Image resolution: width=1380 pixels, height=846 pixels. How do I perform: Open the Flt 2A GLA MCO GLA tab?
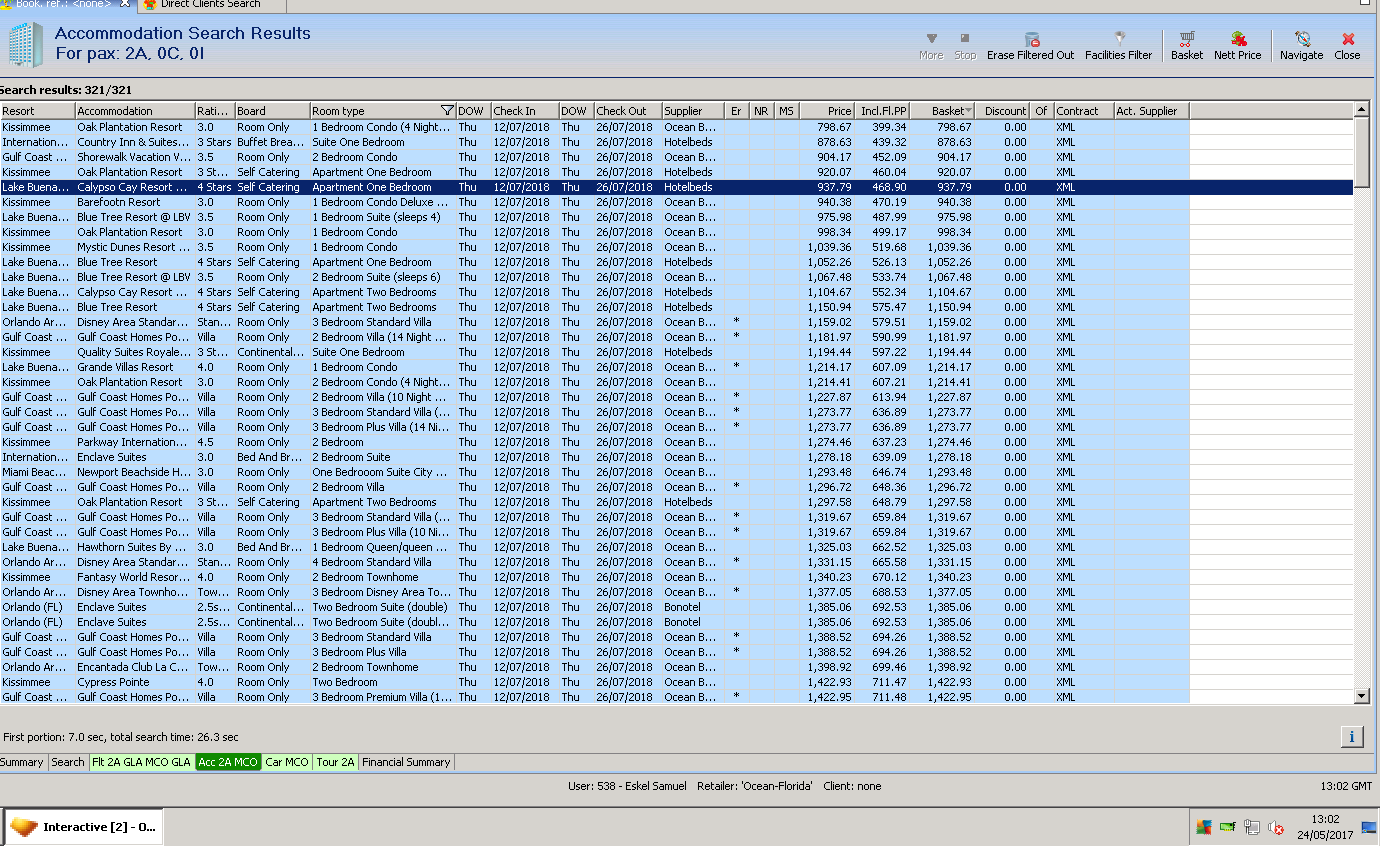[141, 762]
